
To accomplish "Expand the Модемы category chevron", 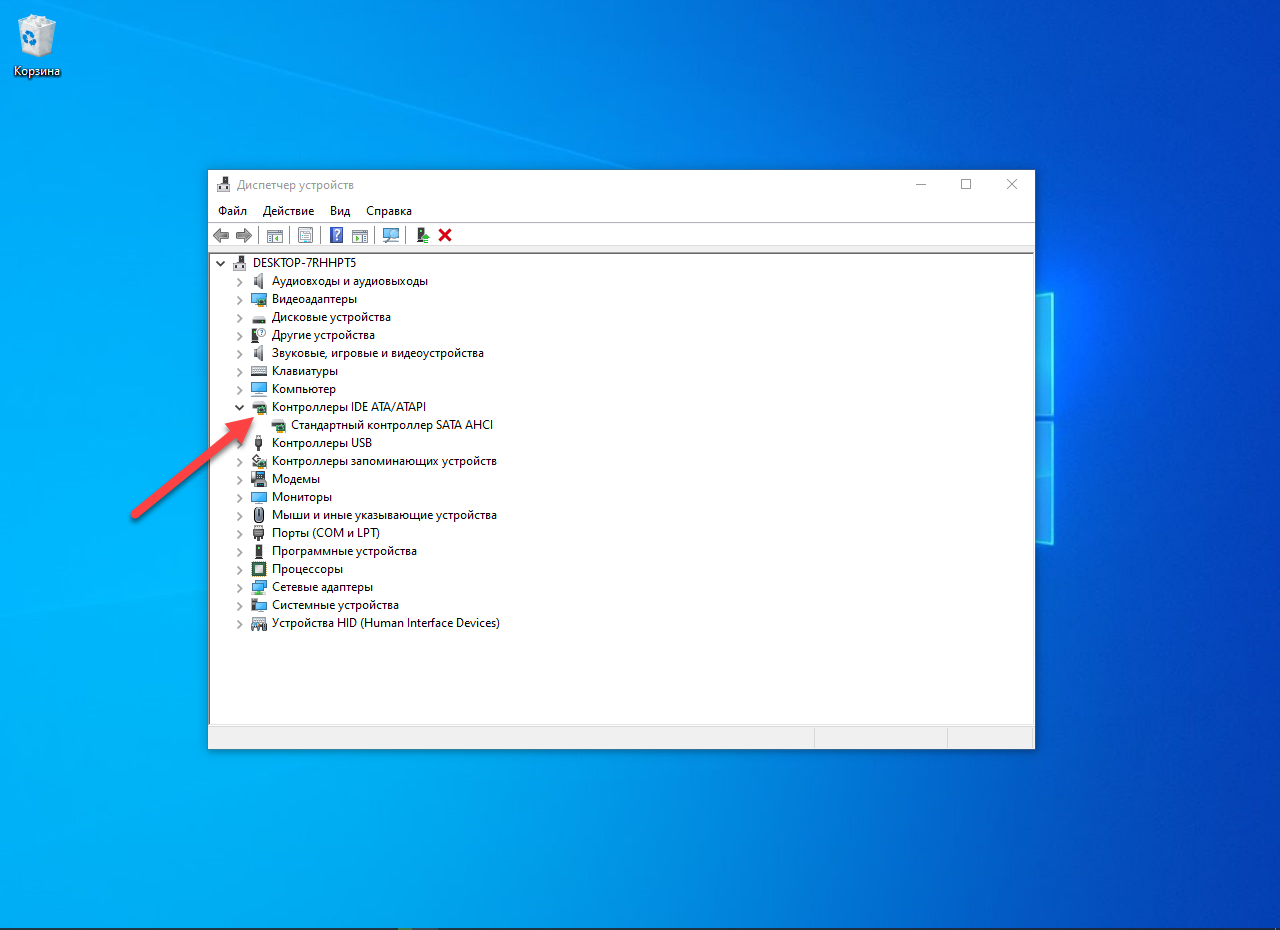I will [x=239, y=480].
